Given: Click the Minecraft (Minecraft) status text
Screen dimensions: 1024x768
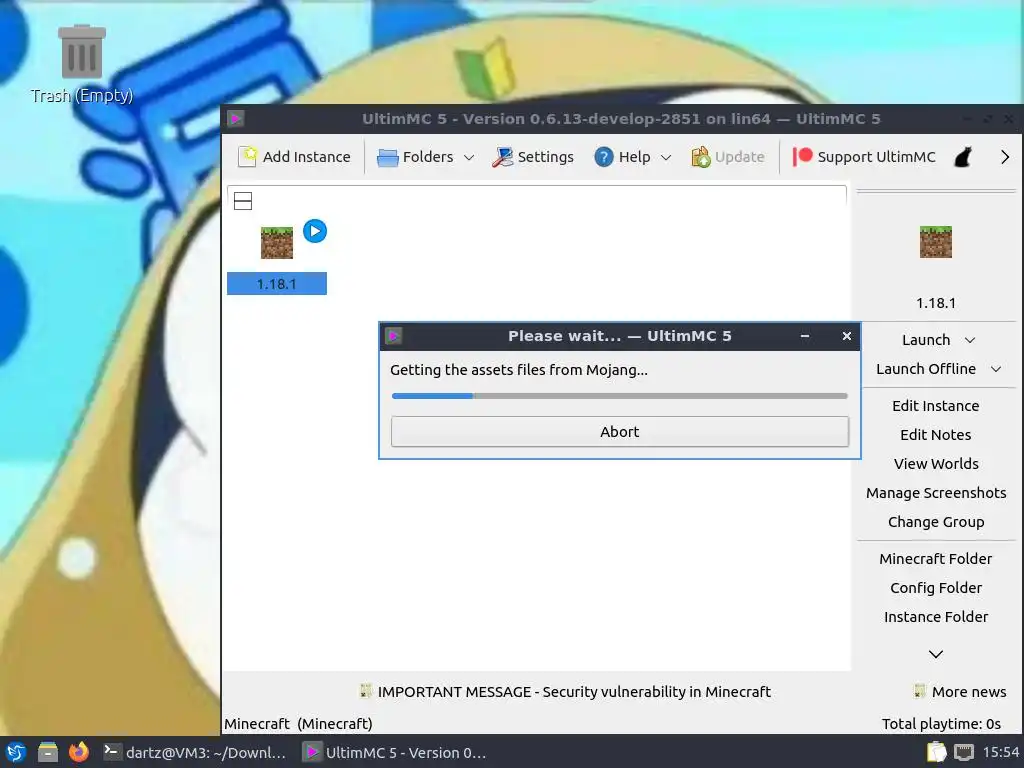Looking at the screenshot, I should click(298, 724).
